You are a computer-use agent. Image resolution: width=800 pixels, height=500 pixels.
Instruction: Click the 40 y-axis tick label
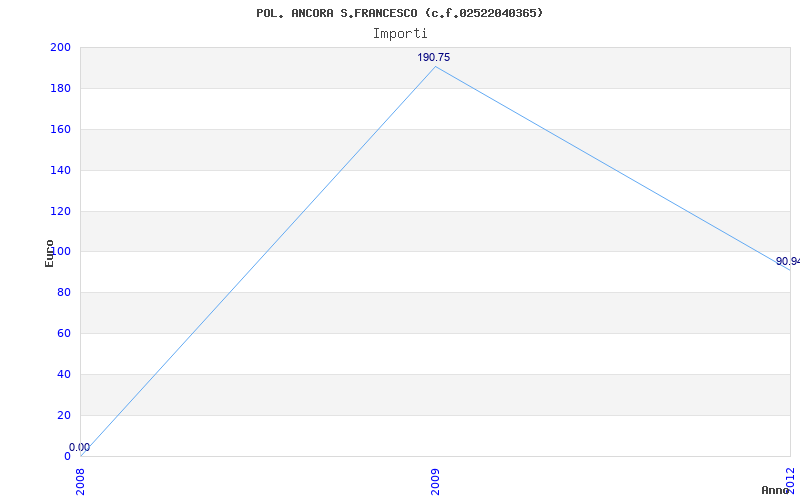[64, 374]
